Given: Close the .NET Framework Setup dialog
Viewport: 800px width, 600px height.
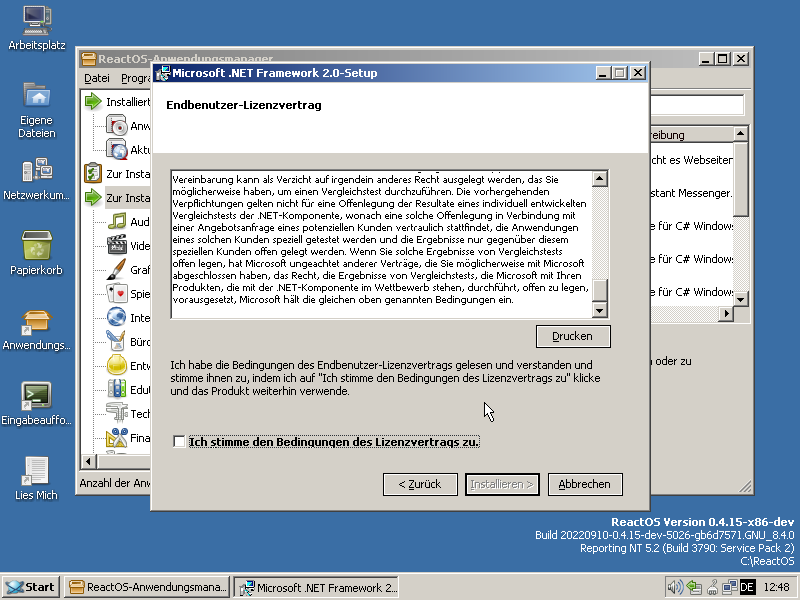Looking at the screenshot, I should tap(637, 73).
